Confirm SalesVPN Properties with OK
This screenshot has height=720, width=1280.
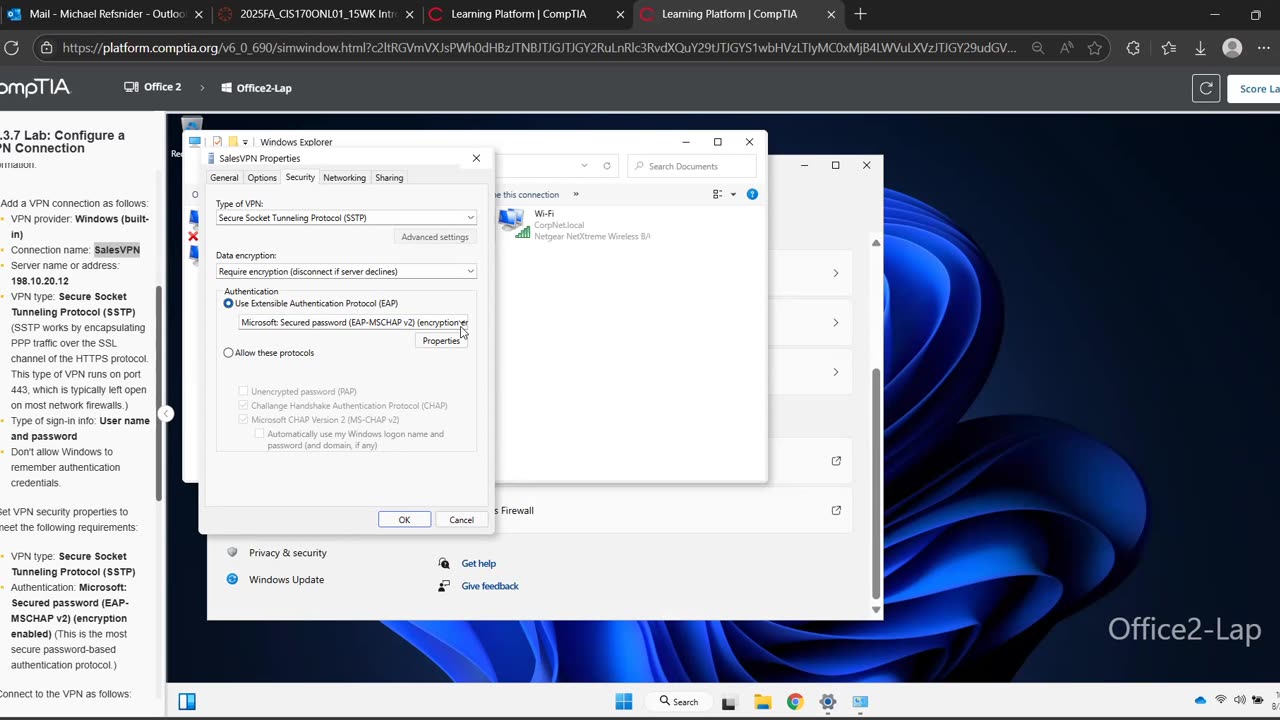404,520
